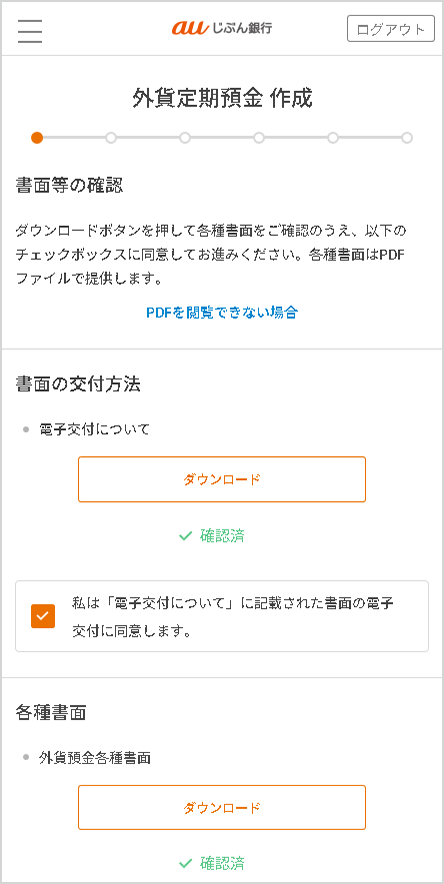Click the 電子交付について bullet item
Image resolution: width=444 pixels, height=884 pixels.
coord(94,430)
